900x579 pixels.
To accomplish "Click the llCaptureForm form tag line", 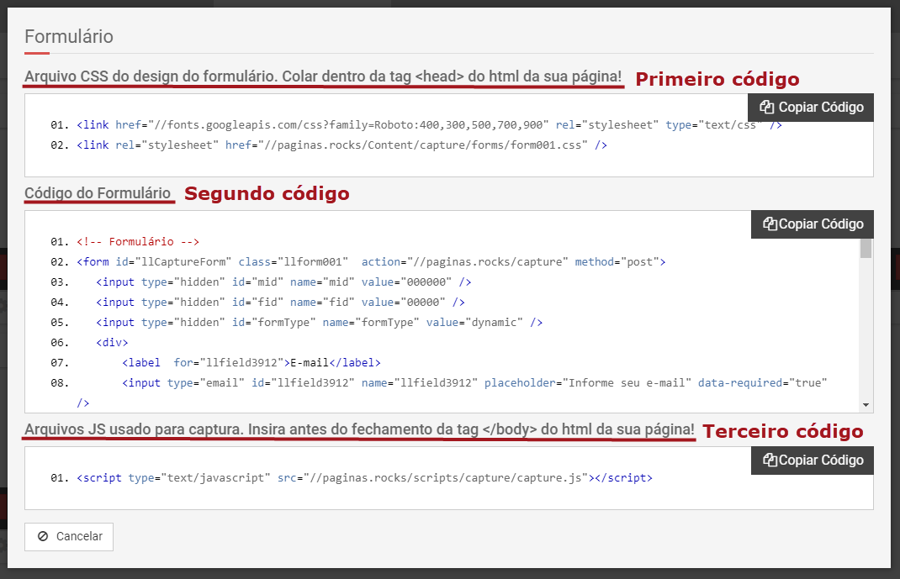I will tap(370, 262).
